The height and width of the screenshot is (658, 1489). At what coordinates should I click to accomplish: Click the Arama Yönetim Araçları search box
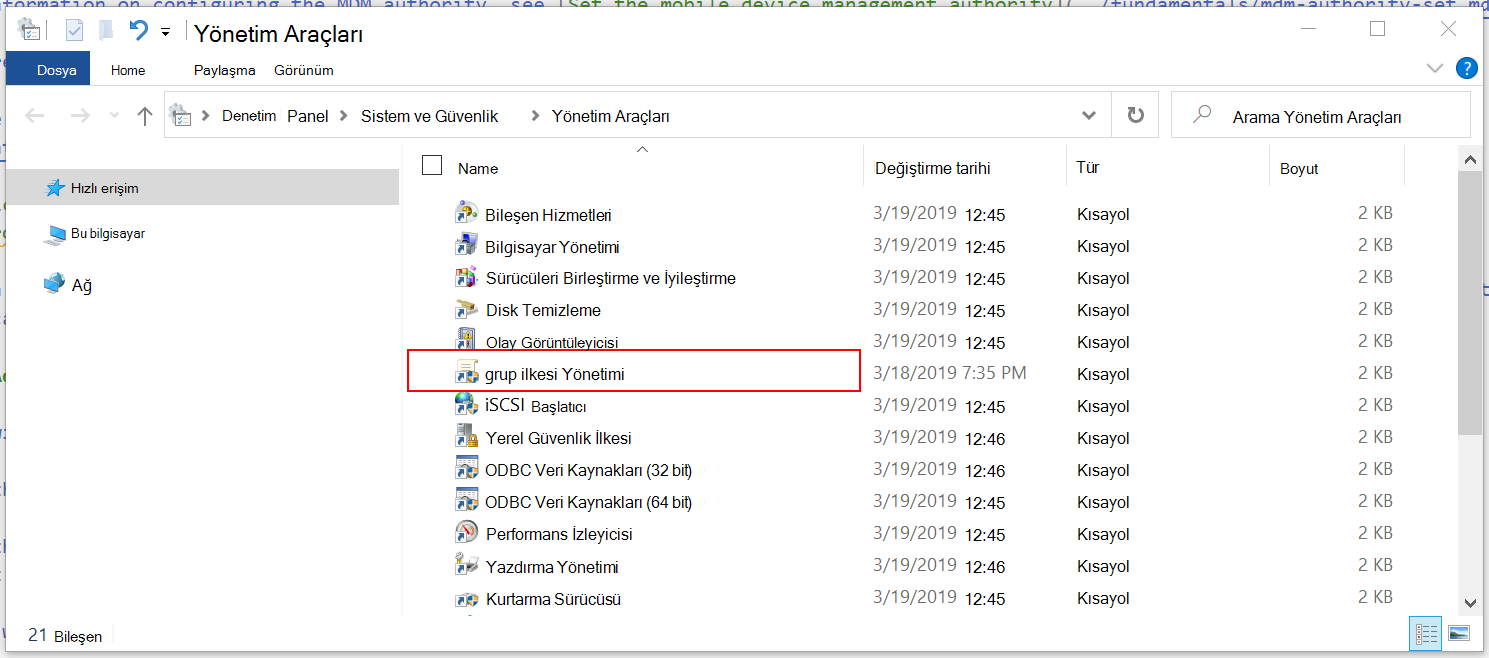(1321, 116)
